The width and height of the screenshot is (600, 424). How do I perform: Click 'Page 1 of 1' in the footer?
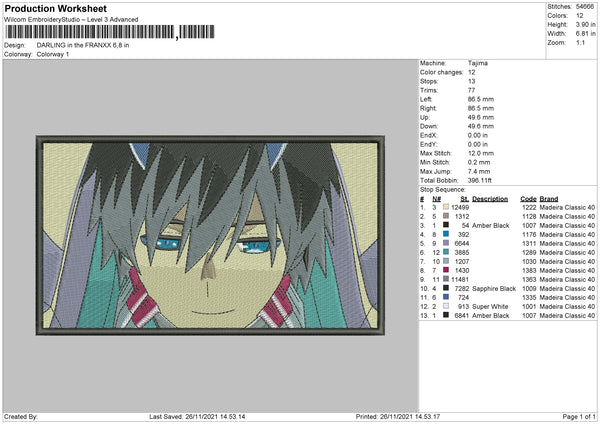tap(579, 416)
